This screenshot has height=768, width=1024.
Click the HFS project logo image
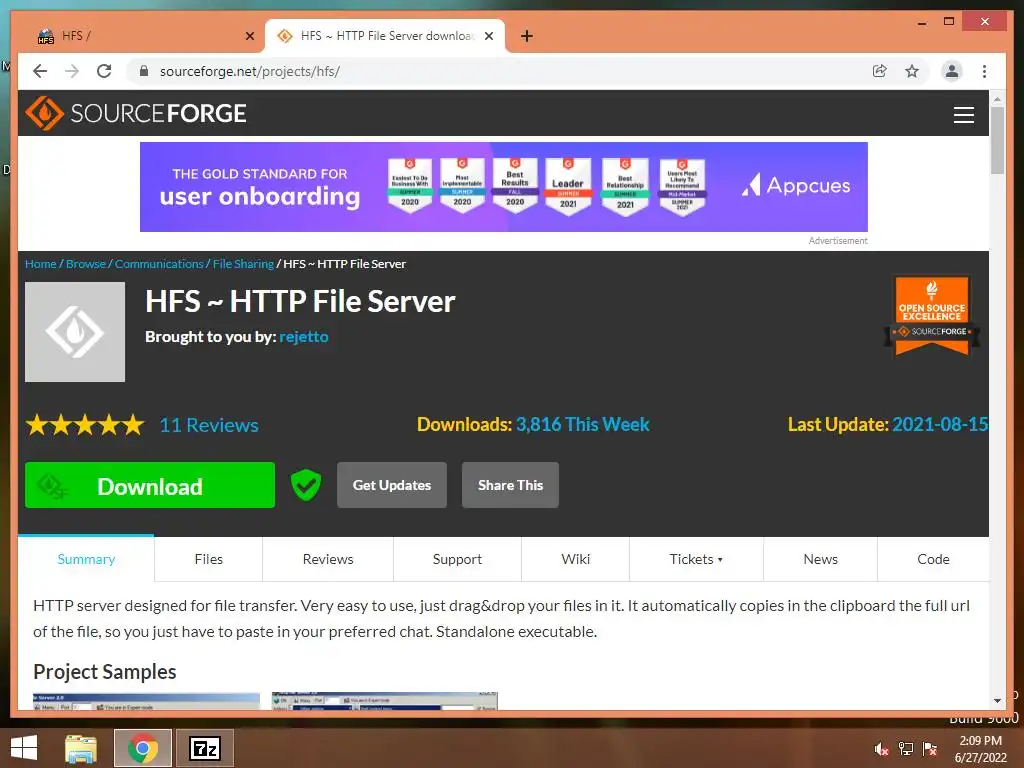pos(75,332)
